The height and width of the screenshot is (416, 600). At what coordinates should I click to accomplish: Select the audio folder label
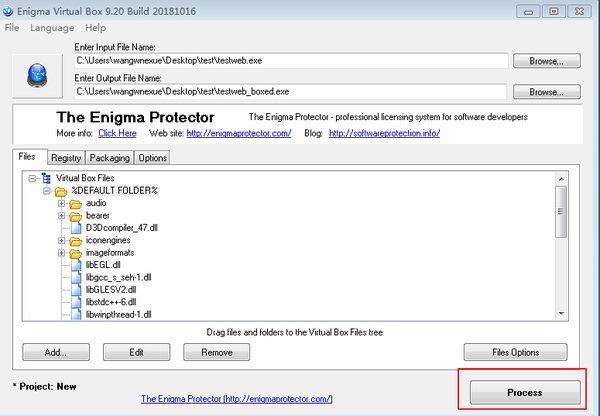[96, 203]
